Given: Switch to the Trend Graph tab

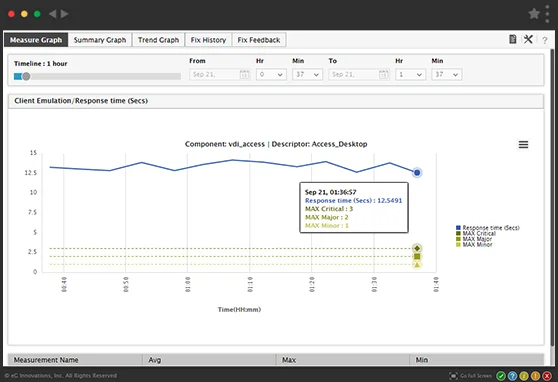Looking at the screenshot, I should (x=158, y=40).
